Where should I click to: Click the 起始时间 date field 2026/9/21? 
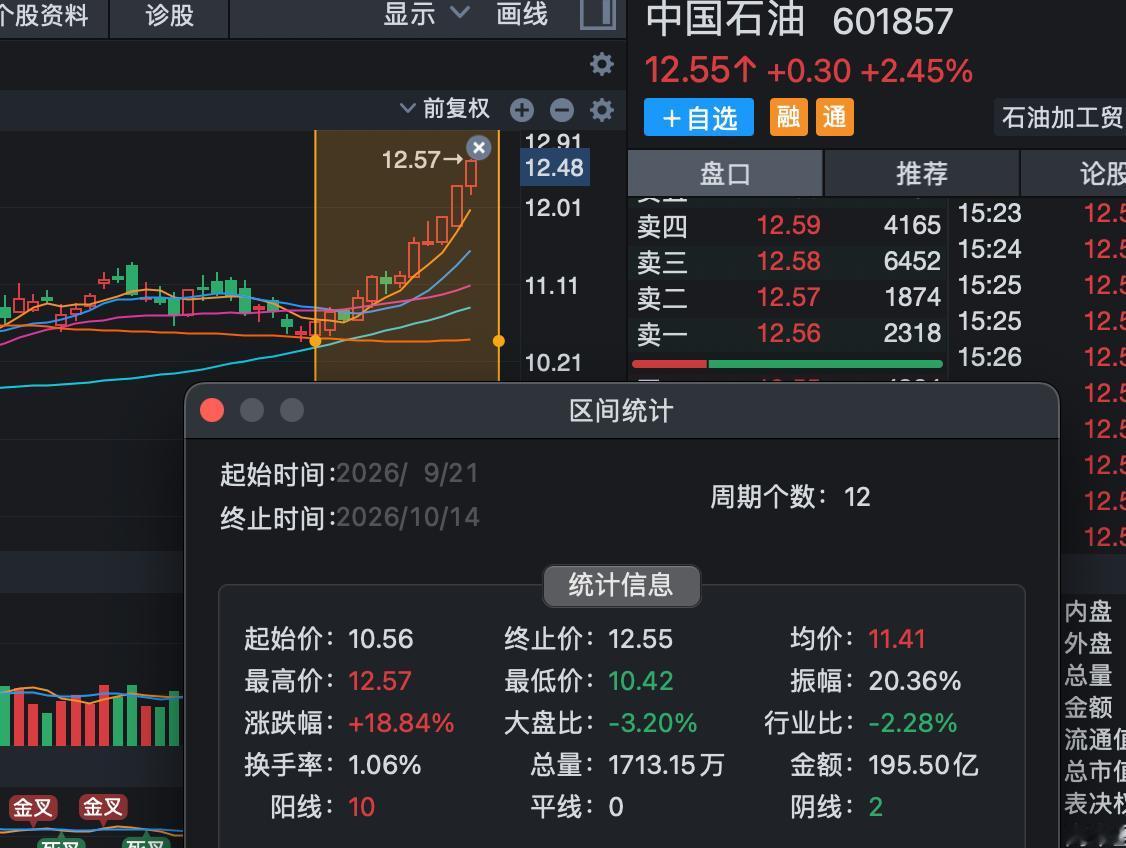(407, 473)
